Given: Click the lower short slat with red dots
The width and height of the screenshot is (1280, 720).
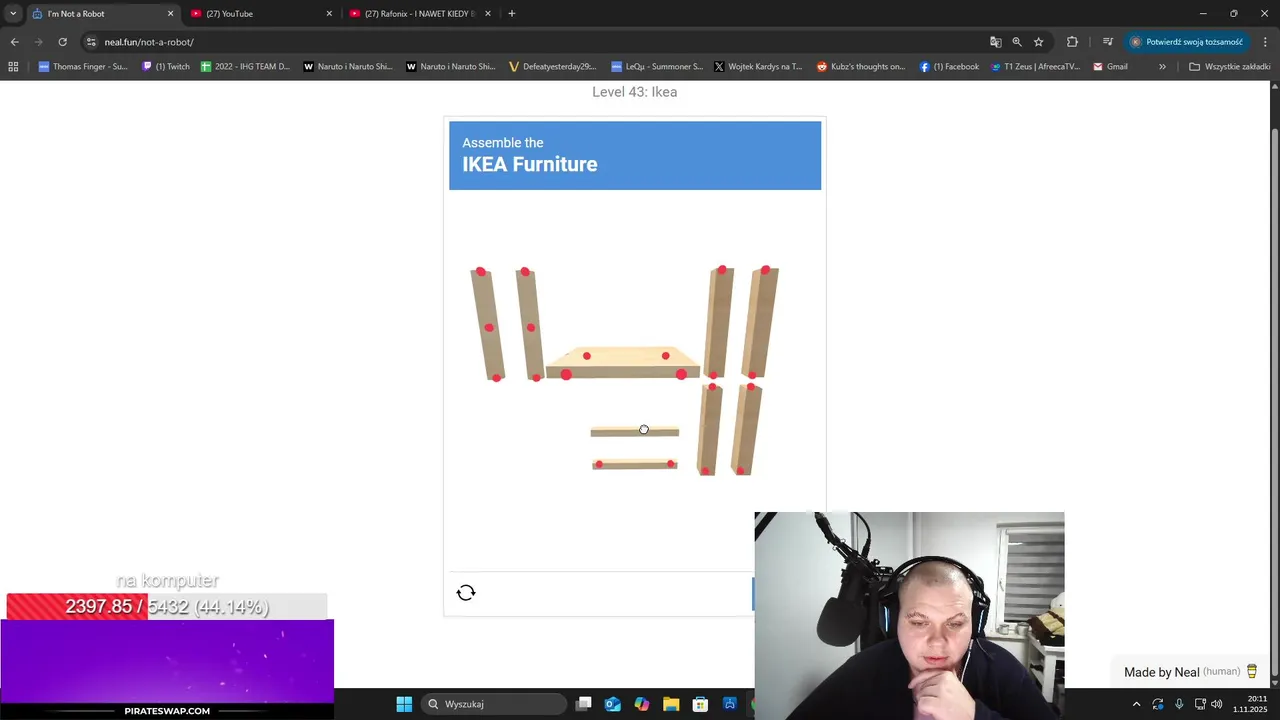Looking at the screenshot, I should (x=635, y=464).
